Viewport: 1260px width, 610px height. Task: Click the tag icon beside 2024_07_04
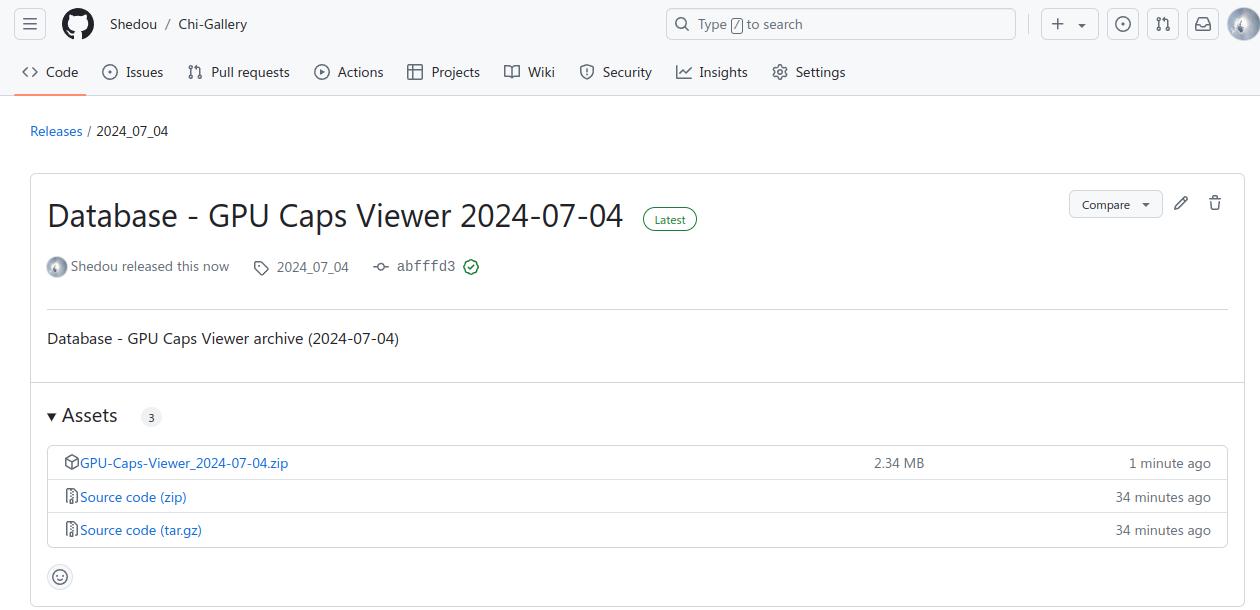pyautogui.click(x=261, y=268)
